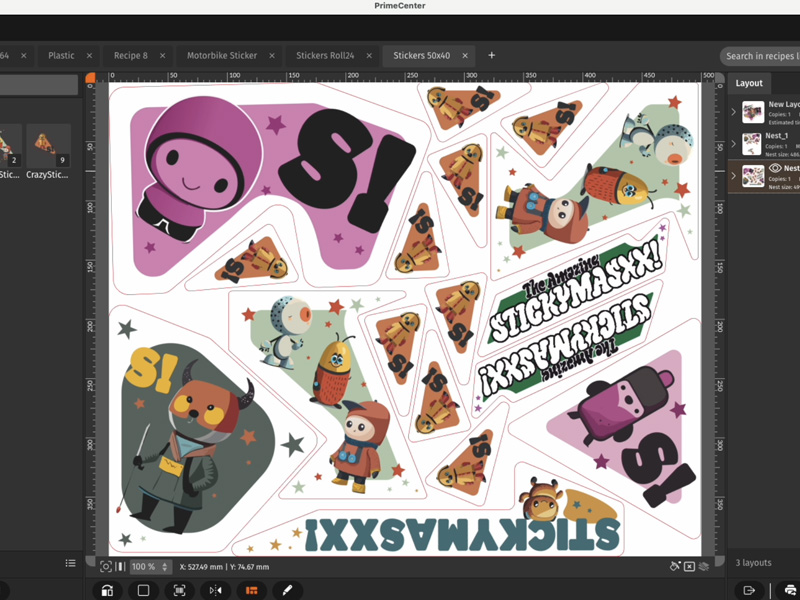Switch to the Recipe 8 tab
Screen dimensions: 800x600
pyautogui.click(x=131, y=56)
